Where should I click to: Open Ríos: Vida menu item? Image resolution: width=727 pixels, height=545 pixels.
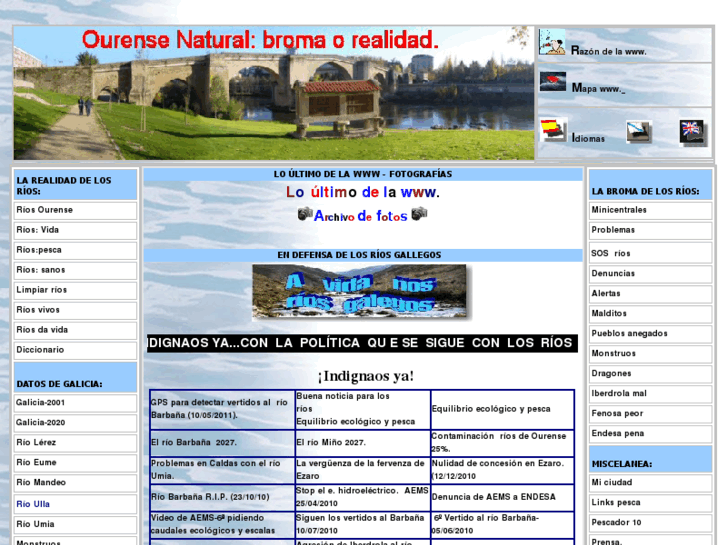(75, 230)
